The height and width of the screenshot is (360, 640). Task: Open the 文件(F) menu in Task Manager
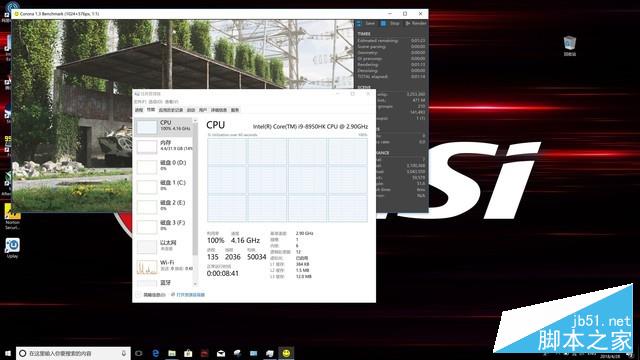coord(140,102)
